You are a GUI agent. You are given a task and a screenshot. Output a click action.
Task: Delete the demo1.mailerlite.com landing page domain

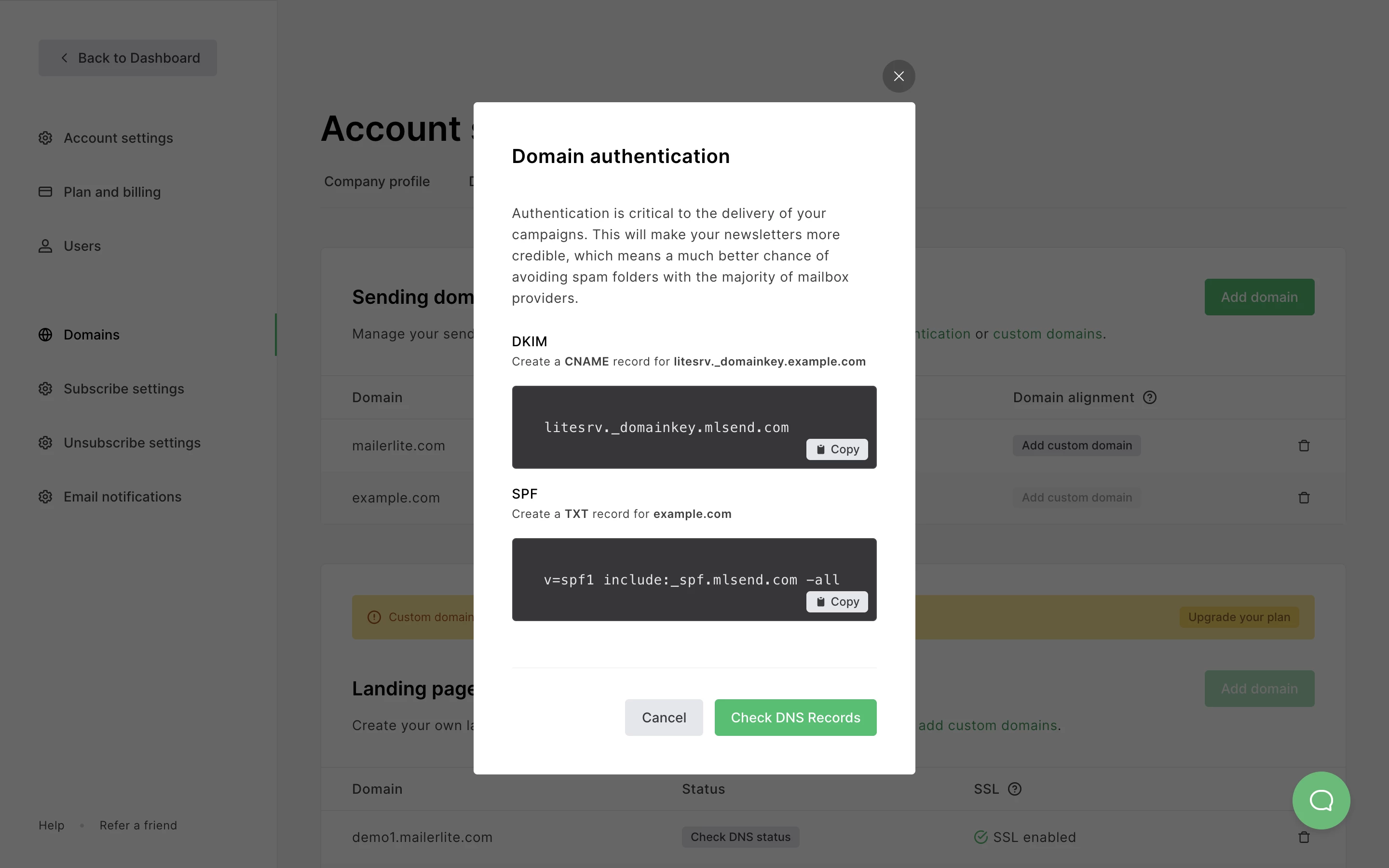pos(1304,837)
